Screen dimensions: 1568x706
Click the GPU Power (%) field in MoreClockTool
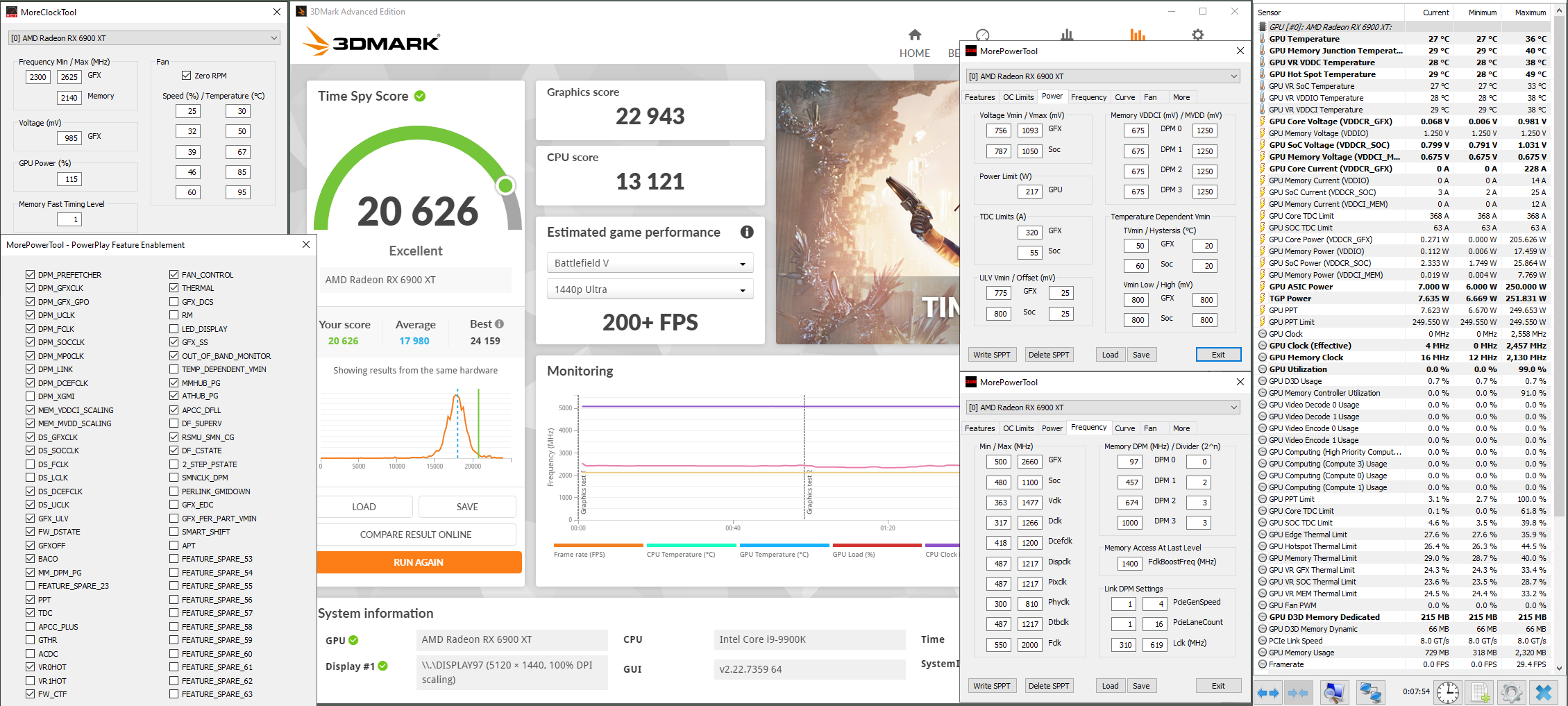71,179
